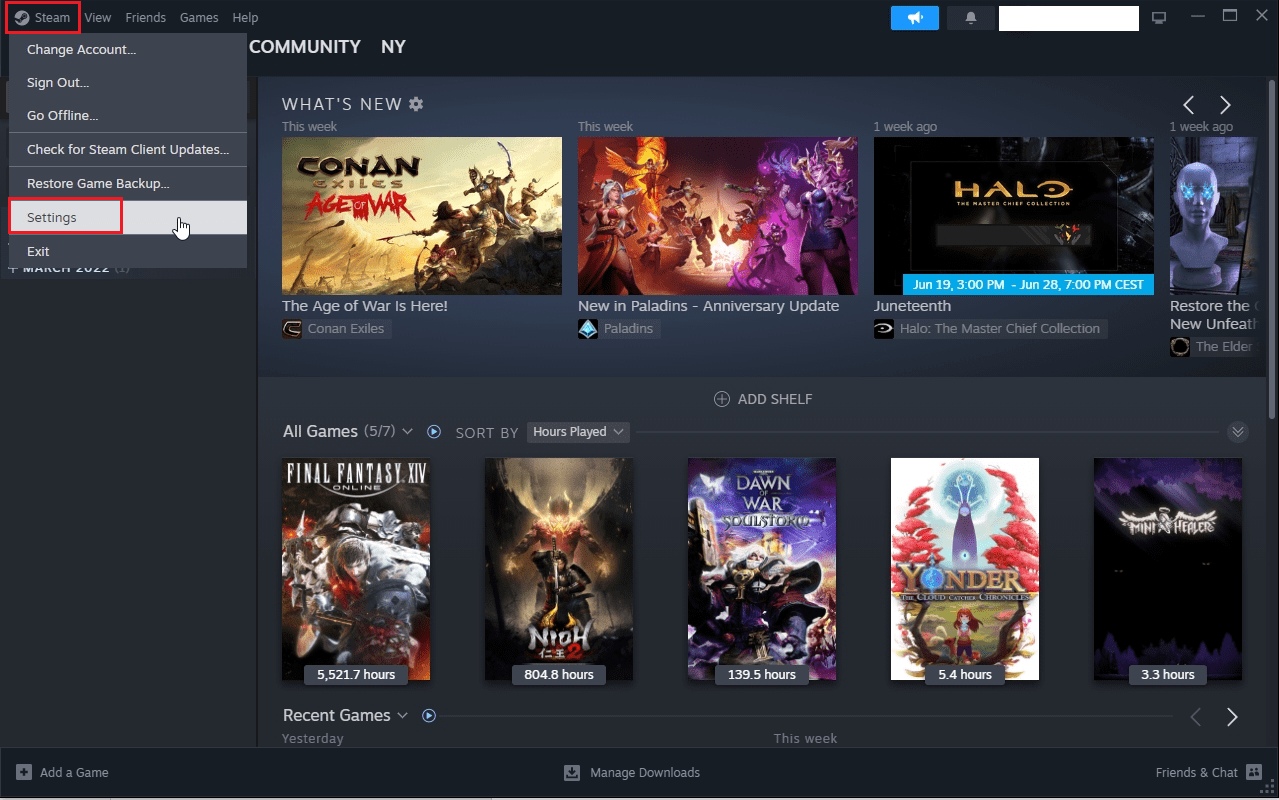Open Manage Downloads
The height and width of the screenshot is (800, 1279).
[x=632, y=772]
